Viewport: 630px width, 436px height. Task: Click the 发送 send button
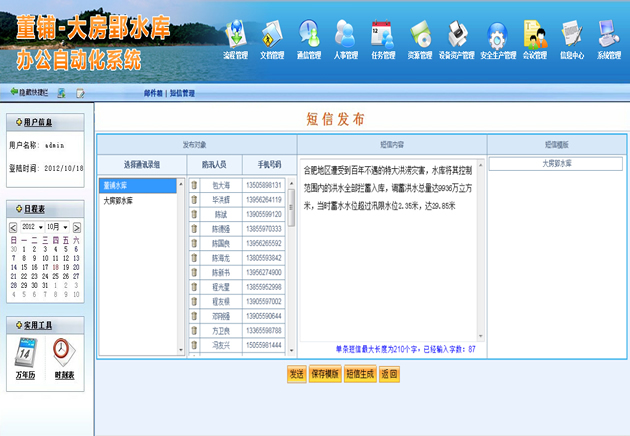[296, 374]
